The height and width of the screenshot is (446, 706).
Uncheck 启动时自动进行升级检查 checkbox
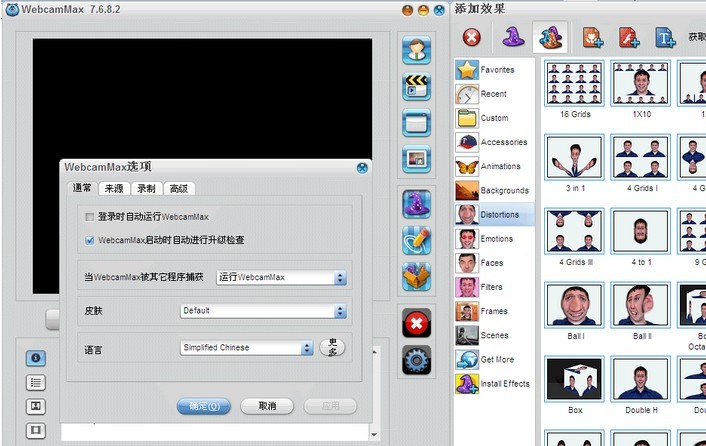pyautogui.click(x=90, y=240)
